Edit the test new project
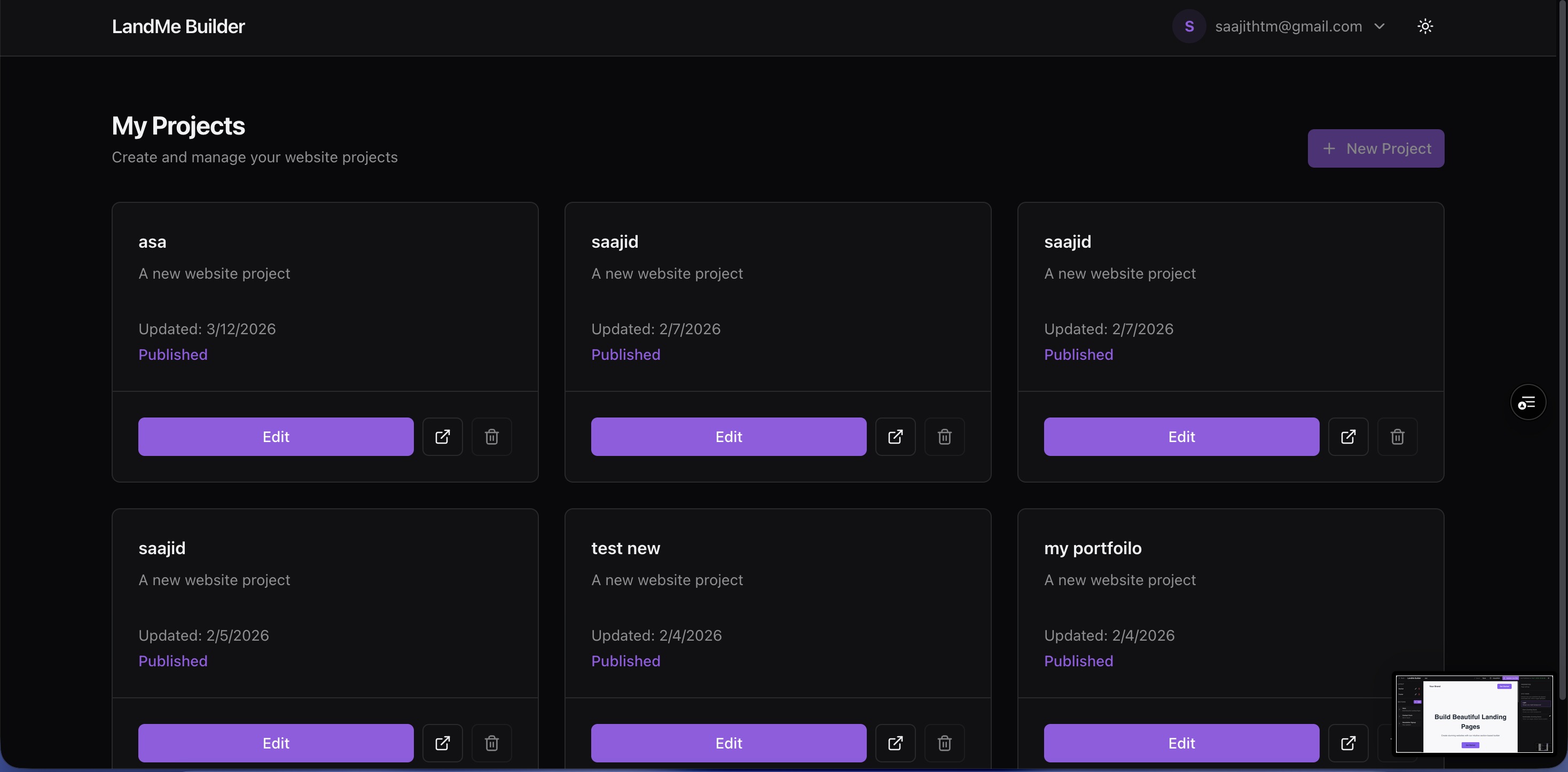 click(x=728, y=743)
